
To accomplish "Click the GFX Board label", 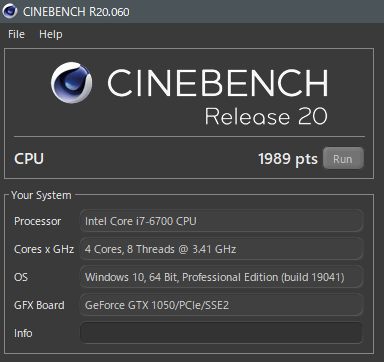I will pyautogui.click(x=39, y=305).
